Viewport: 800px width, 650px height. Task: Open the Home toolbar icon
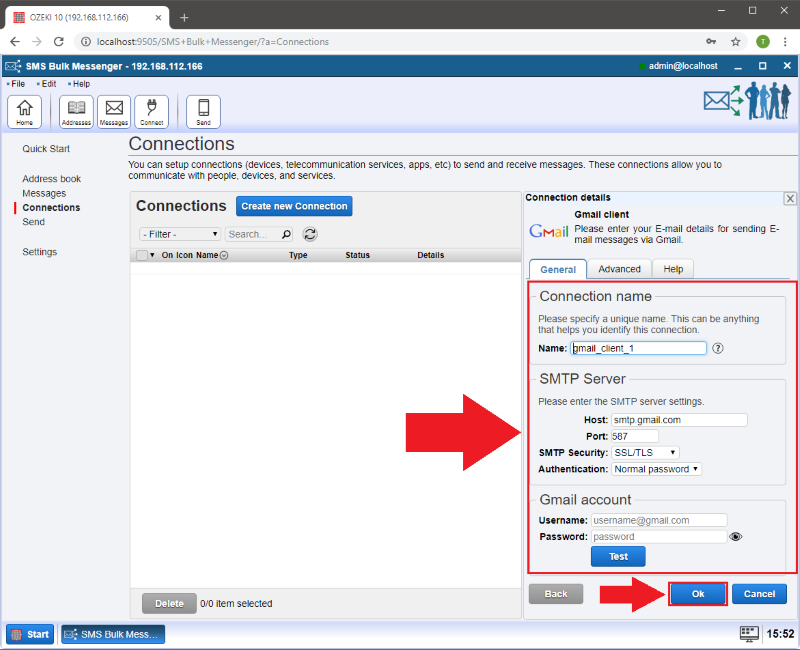(x=24, y=111)
